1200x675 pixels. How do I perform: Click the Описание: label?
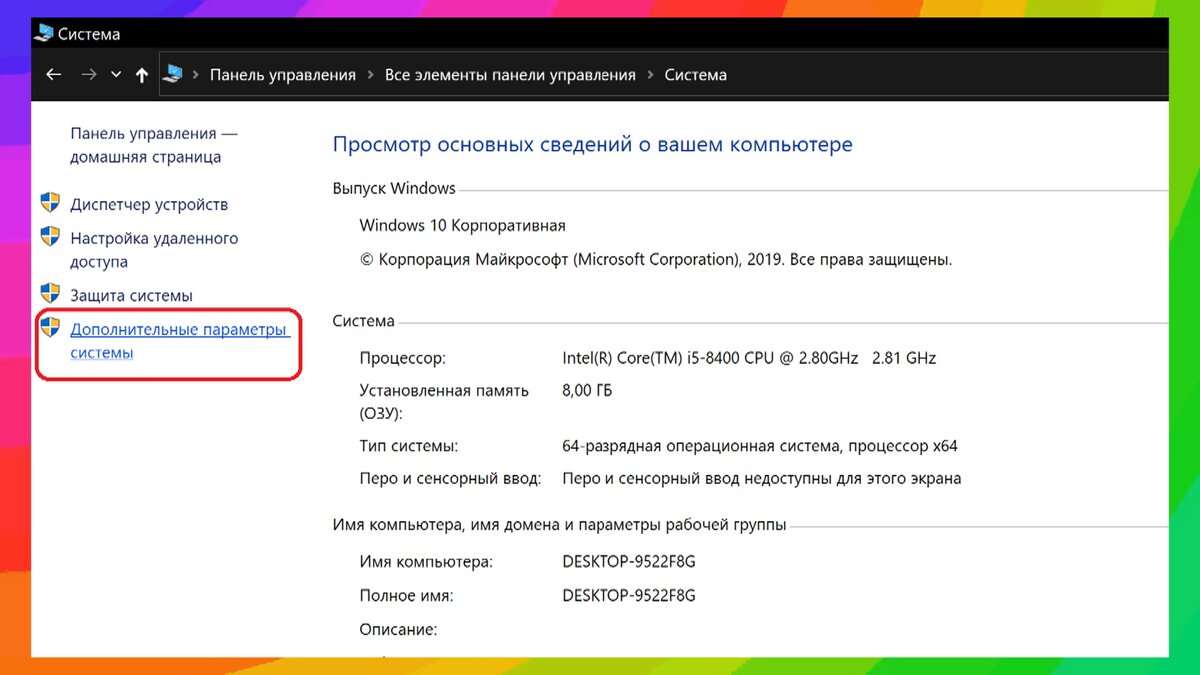(398, 630)
